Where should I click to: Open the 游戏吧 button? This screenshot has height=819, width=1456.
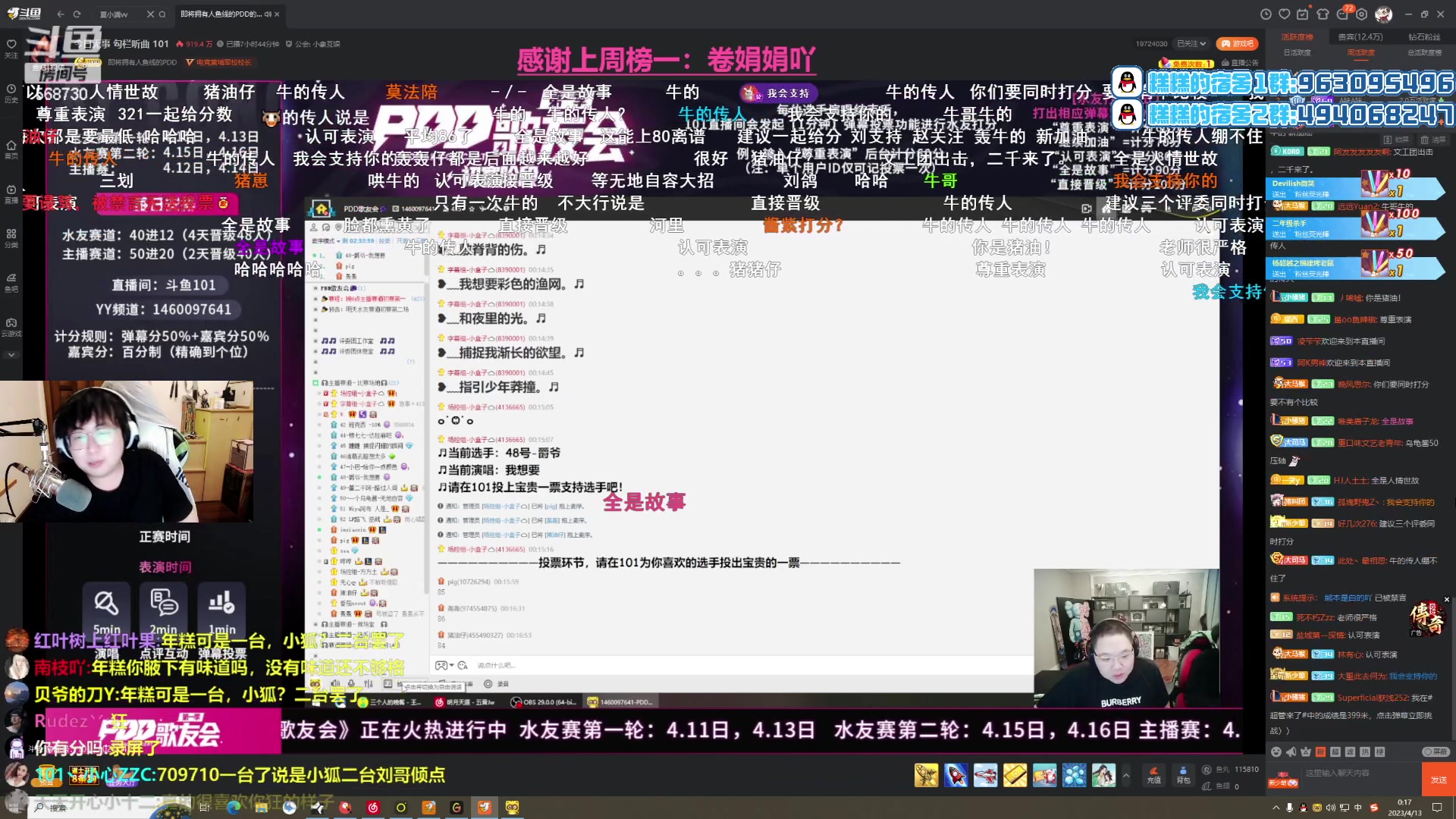point(1237,44)
